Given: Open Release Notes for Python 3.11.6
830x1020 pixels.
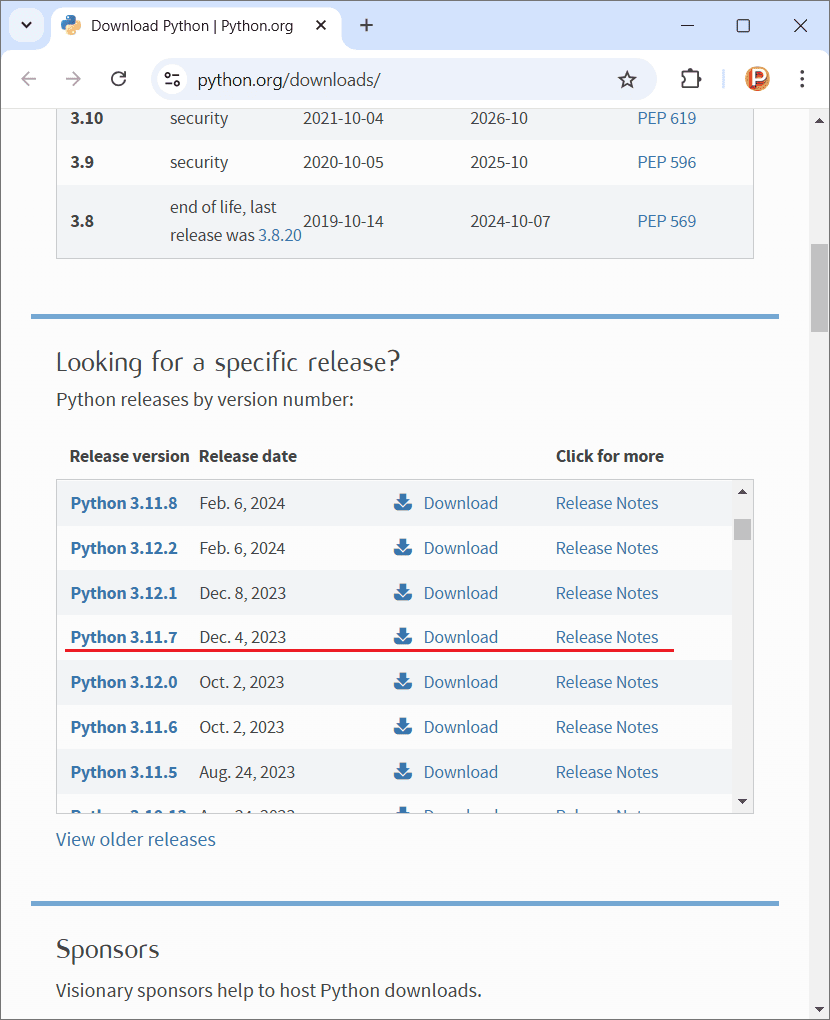Looking at the screenshot, I should 607,727.
